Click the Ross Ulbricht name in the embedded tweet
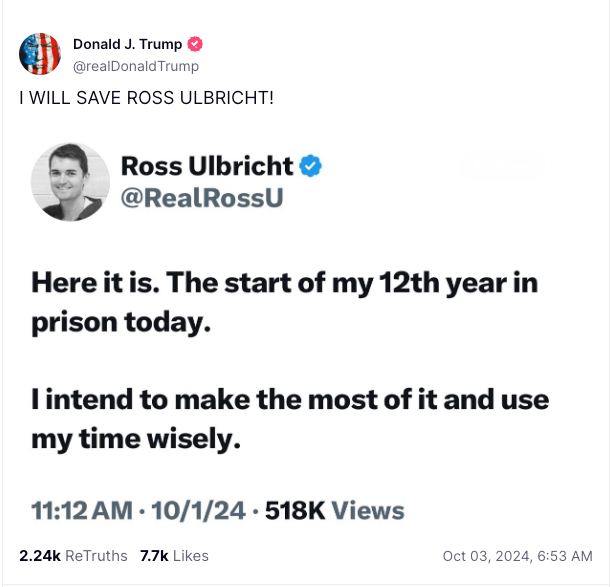Screen dimensions: 610x587 click(207, 166)
